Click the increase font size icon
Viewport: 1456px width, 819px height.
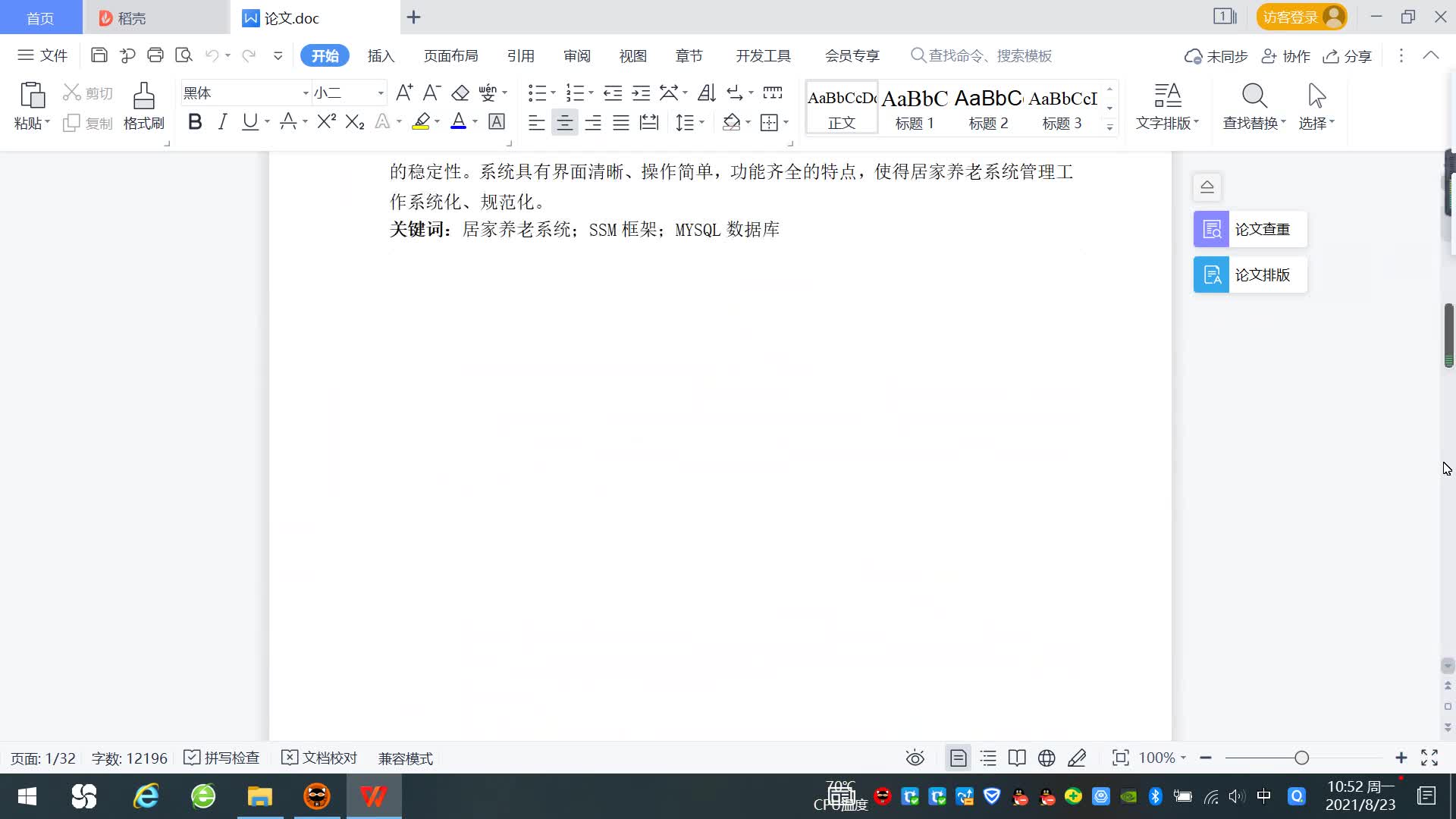click(404, 93)
